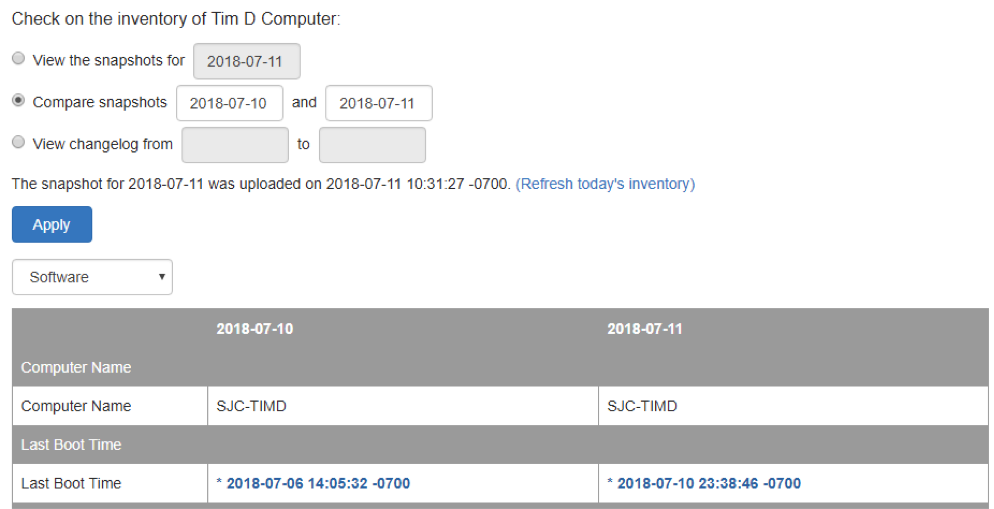Click the Computer Name section header row
The height and width of the screenshot is (509, 994).
[x=76, y=367]
